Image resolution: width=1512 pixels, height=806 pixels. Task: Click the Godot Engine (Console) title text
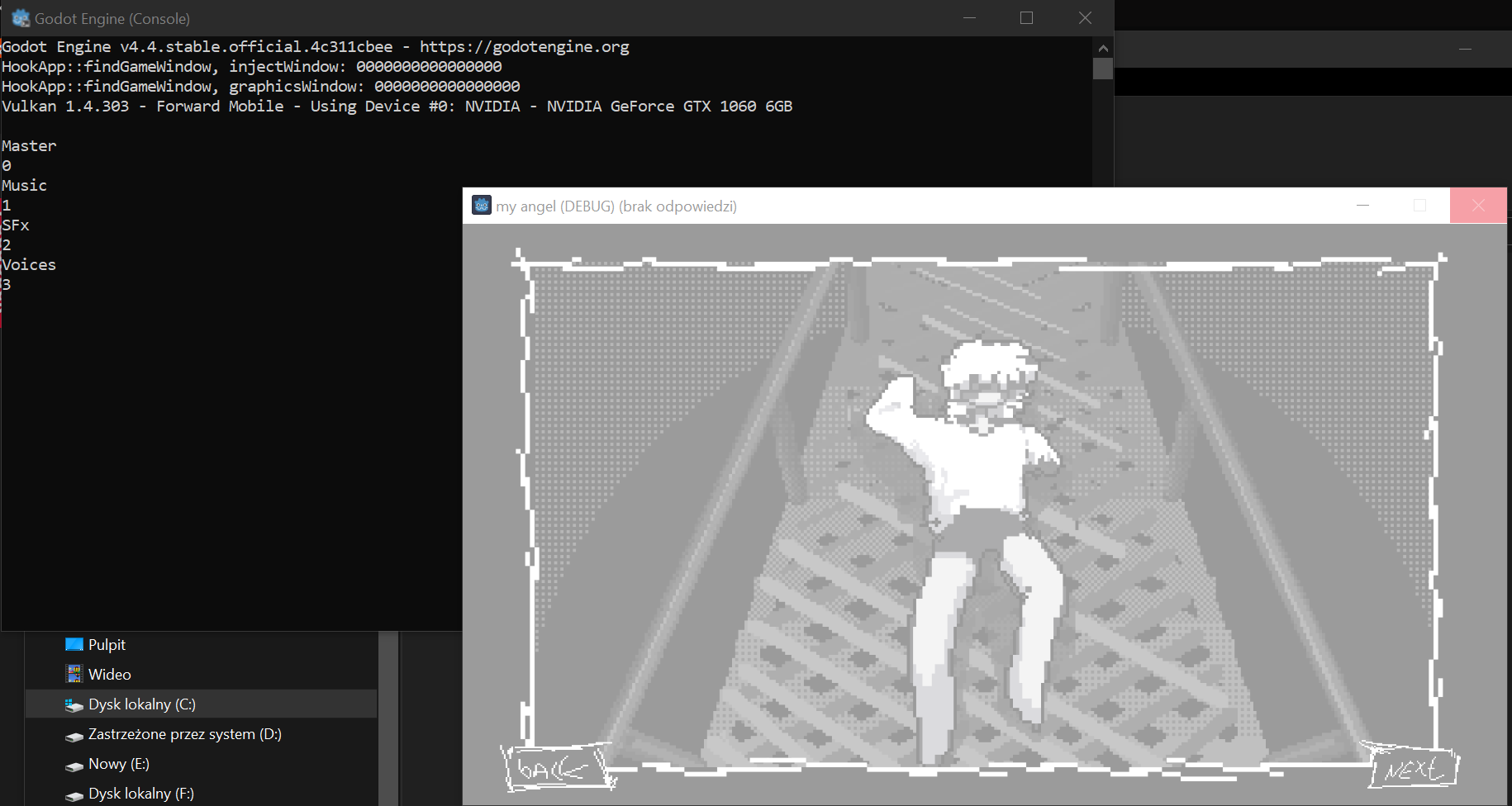point(112,18)
